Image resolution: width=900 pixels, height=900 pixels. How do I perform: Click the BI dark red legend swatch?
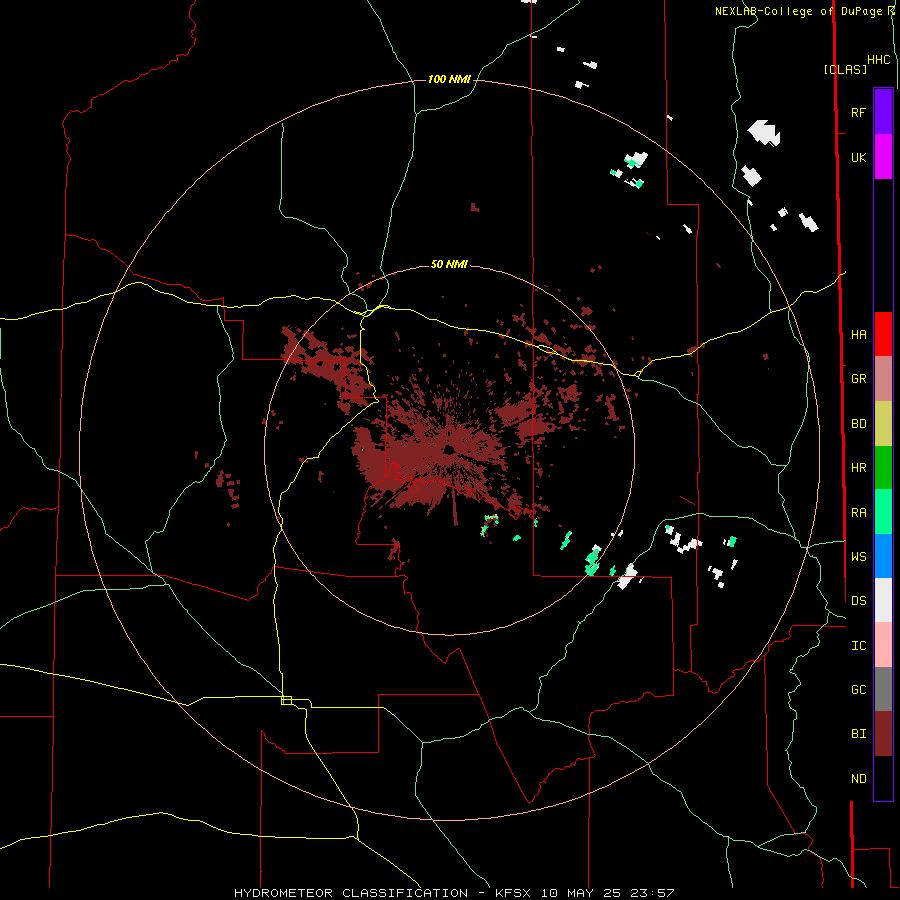pyautogui.click(x=883, y=734)
